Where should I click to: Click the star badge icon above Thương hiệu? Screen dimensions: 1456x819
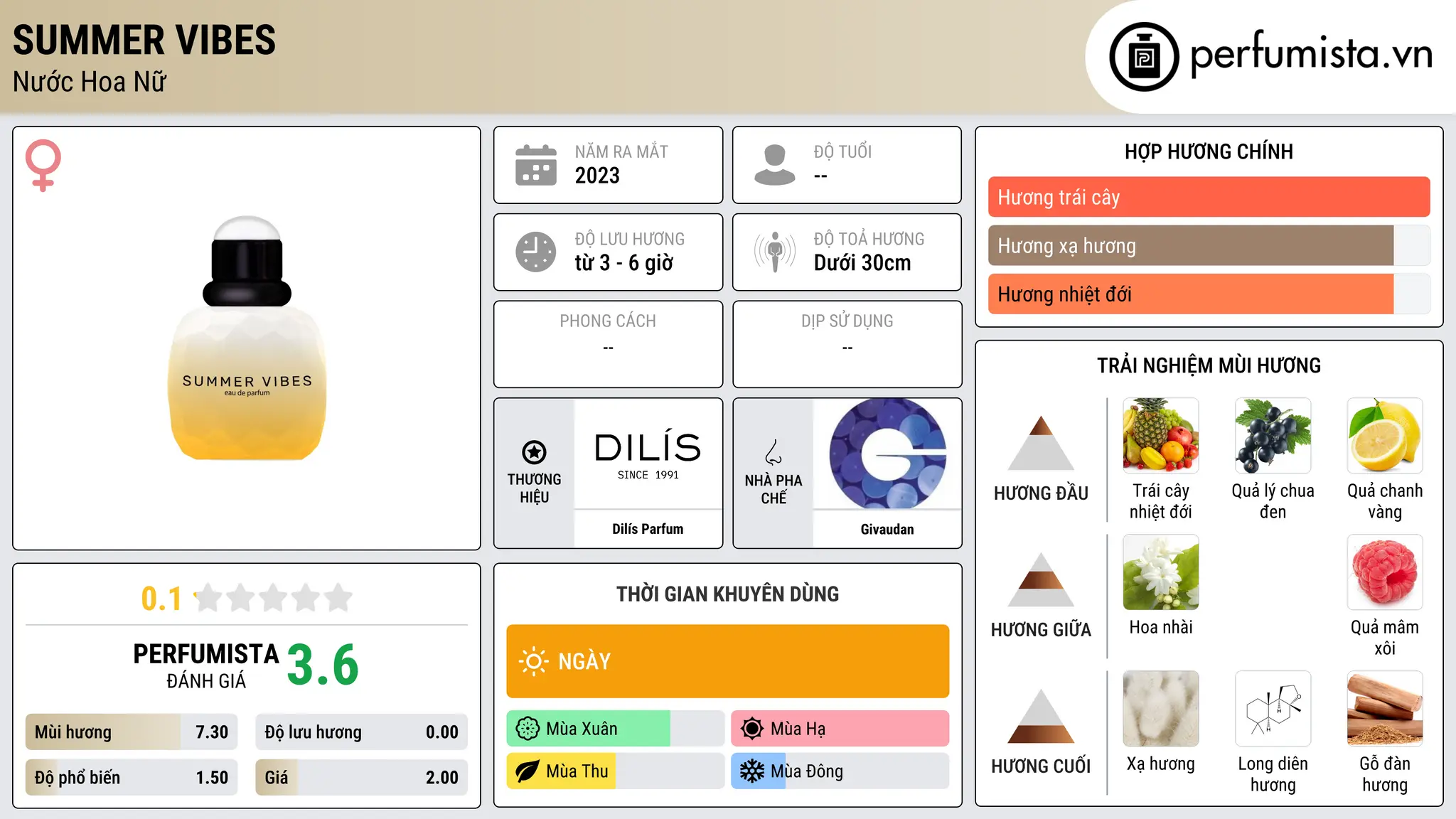coord(534,451)
